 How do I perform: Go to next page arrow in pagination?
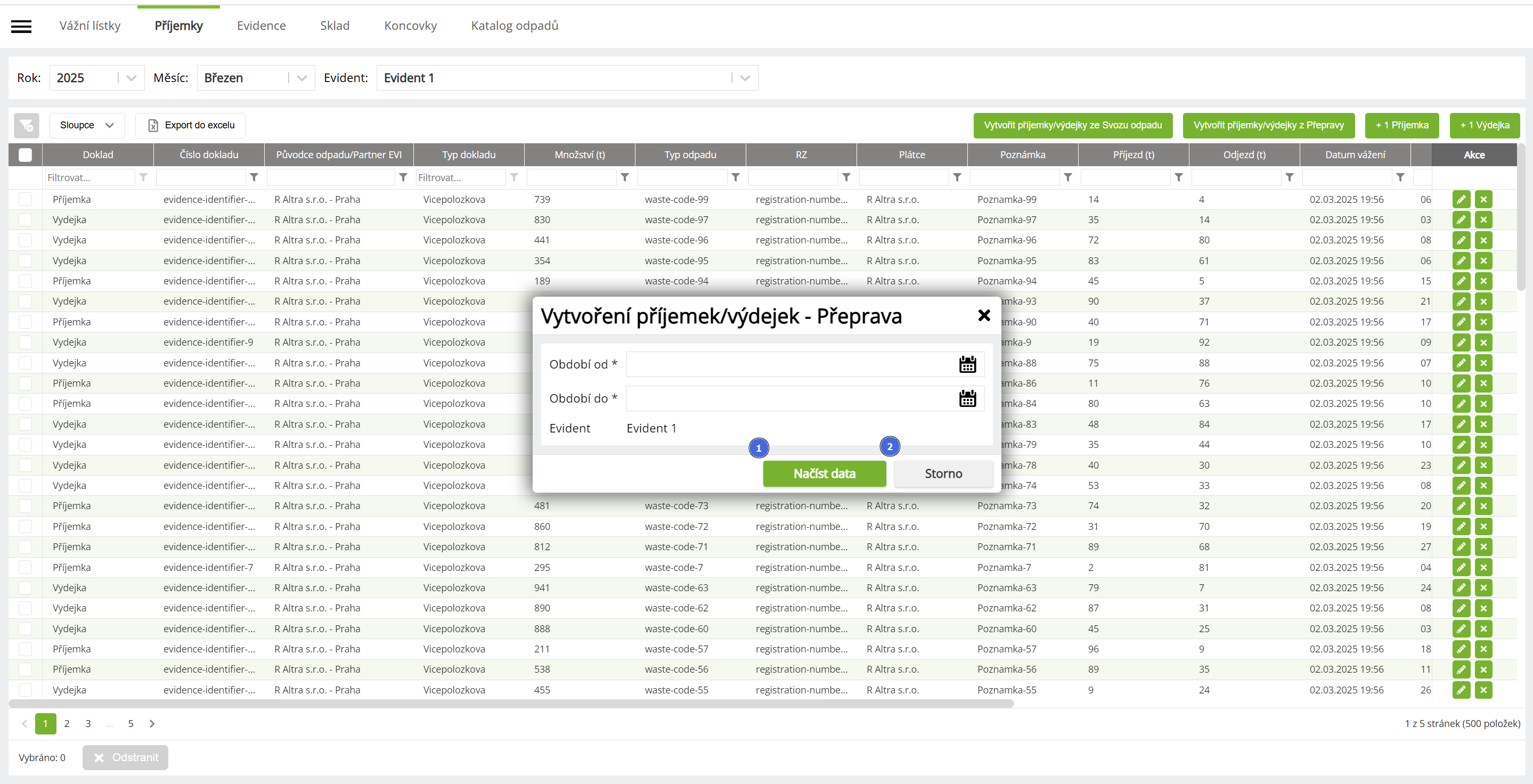(x=152, y=723)
